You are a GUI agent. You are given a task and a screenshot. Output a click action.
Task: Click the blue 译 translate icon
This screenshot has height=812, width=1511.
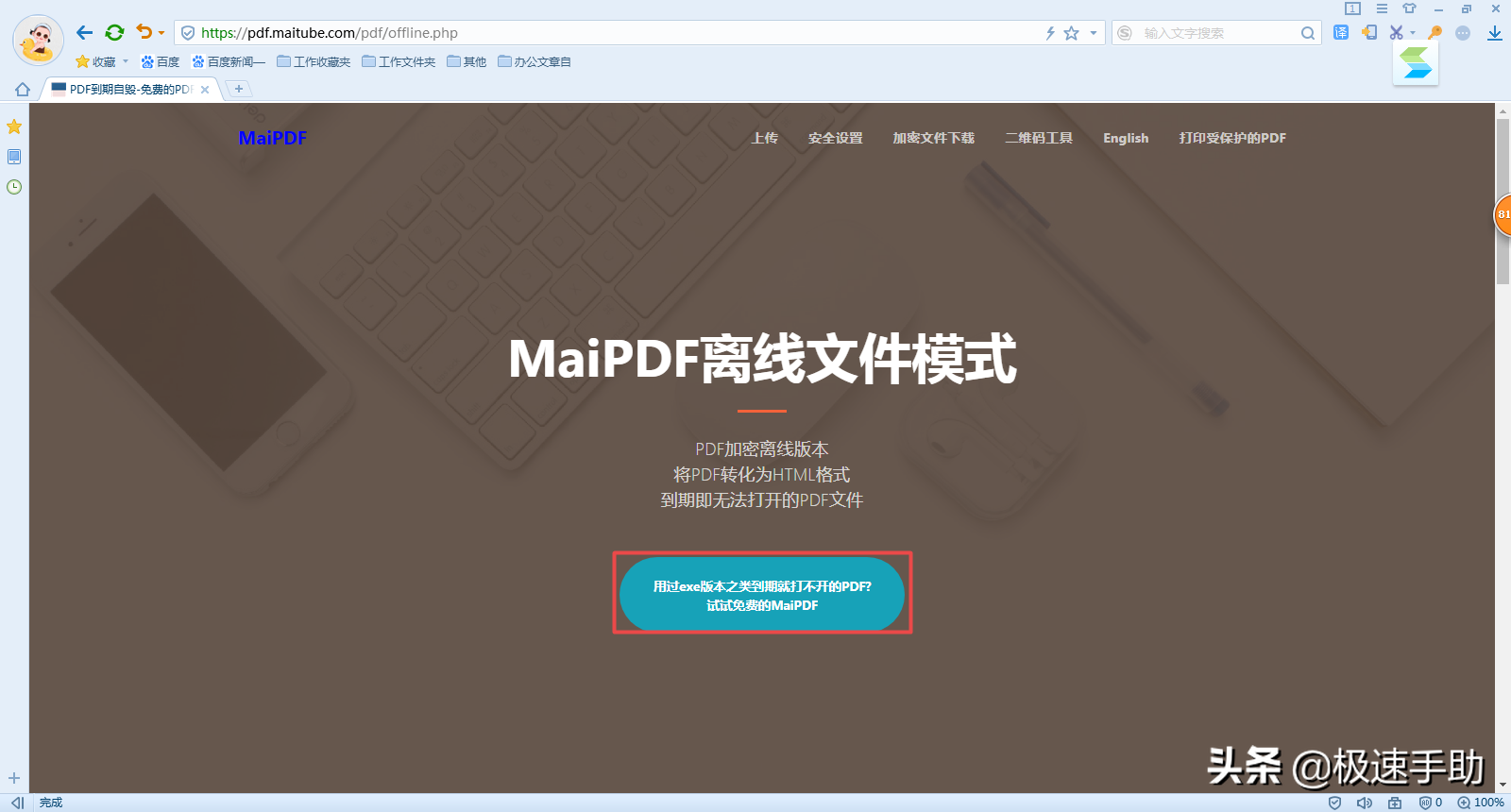click(1341, 32)
